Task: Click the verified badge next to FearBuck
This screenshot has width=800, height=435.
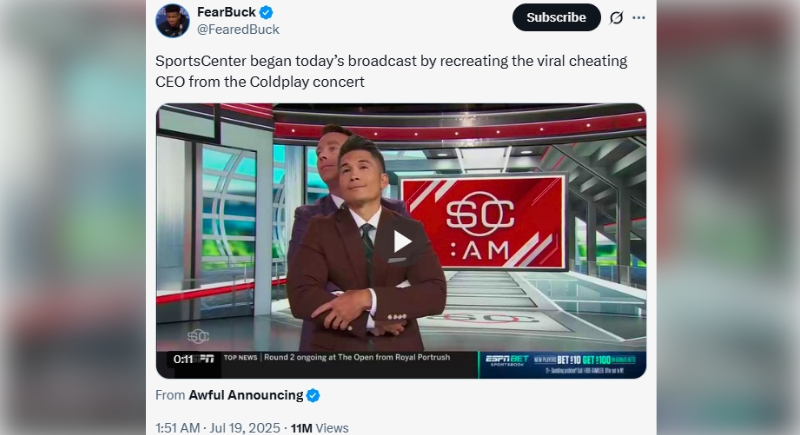Action: 267,12
